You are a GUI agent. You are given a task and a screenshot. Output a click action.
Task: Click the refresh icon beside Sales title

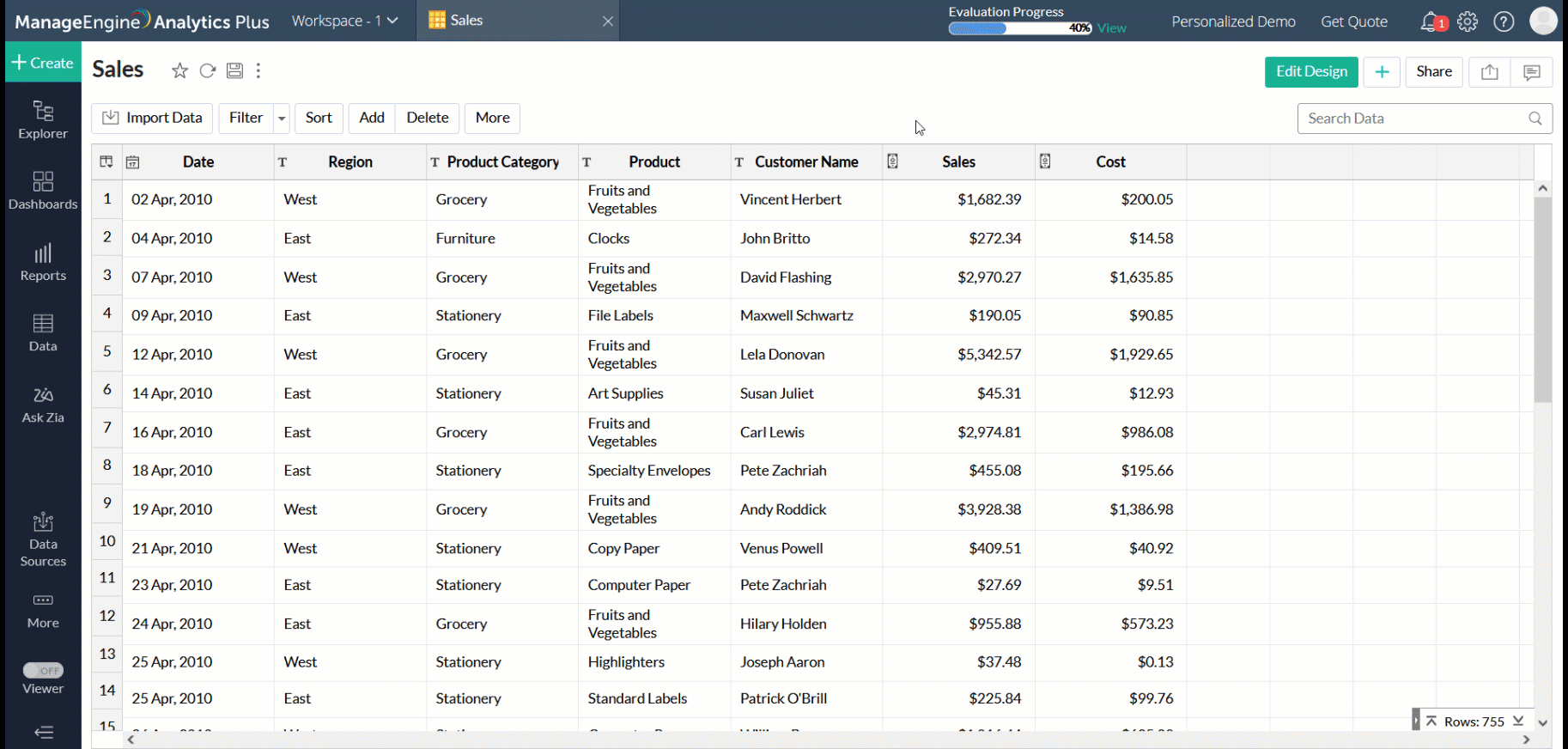tap(207, 71)
